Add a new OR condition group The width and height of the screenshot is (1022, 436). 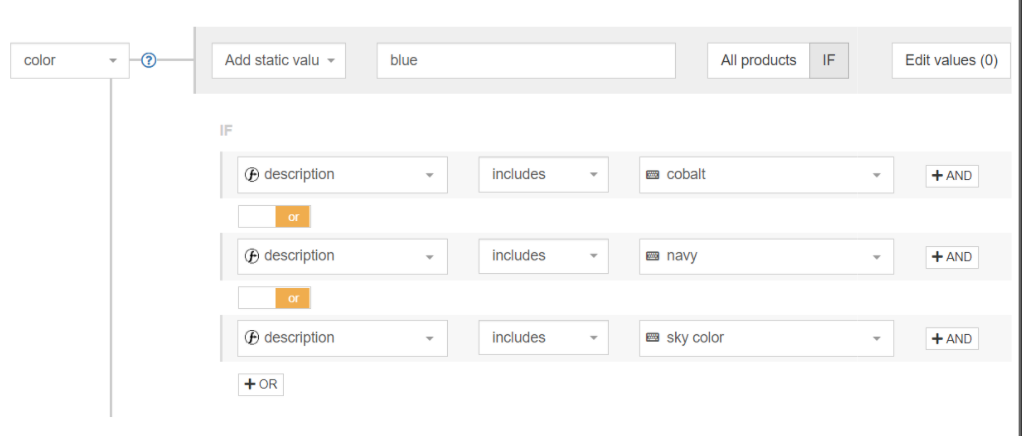(260, 384)
